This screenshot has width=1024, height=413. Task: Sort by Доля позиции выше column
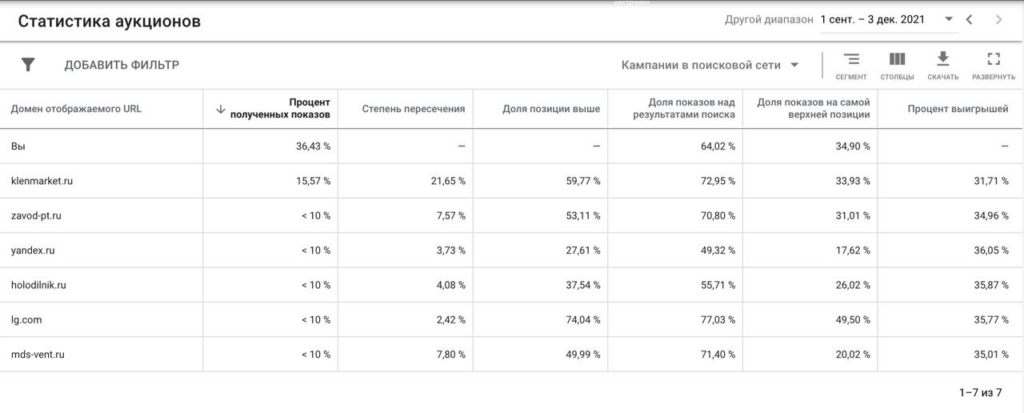[x=551, y=109]
